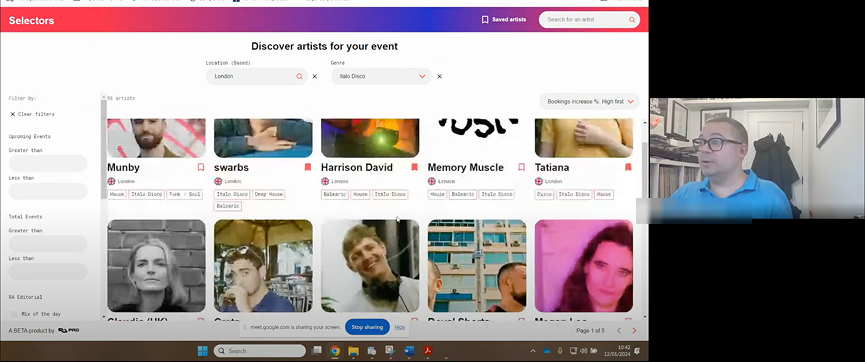Click the magnifier icon in the Location field

coord(300,77)
